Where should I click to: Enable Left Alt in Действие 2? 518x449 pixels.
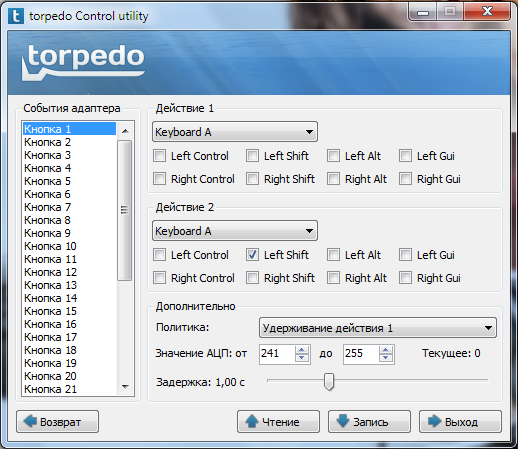tap(333, 255)
